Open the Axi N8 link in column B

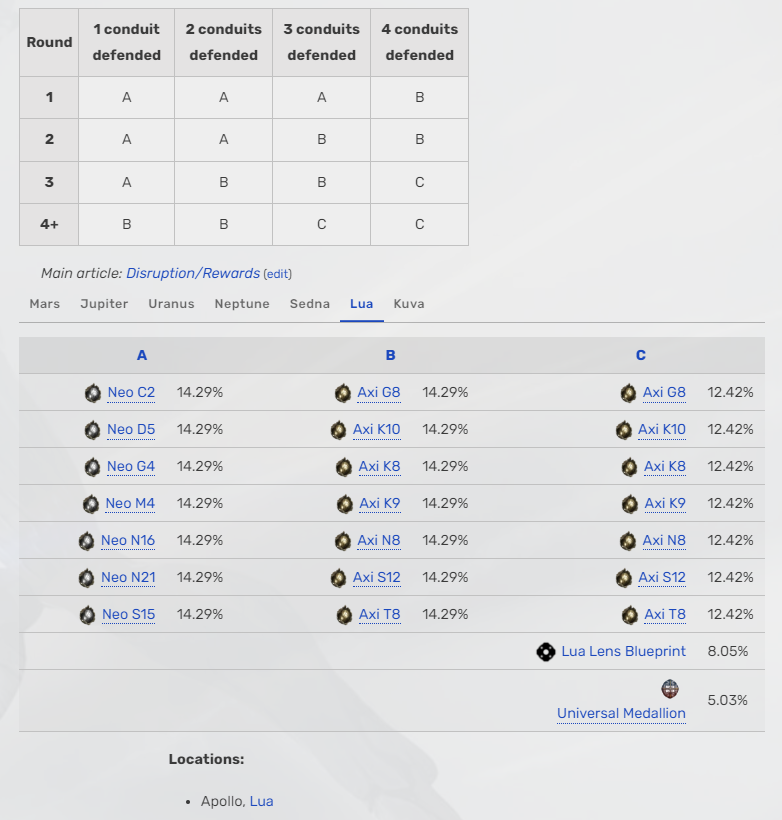(x=379, y=541)
